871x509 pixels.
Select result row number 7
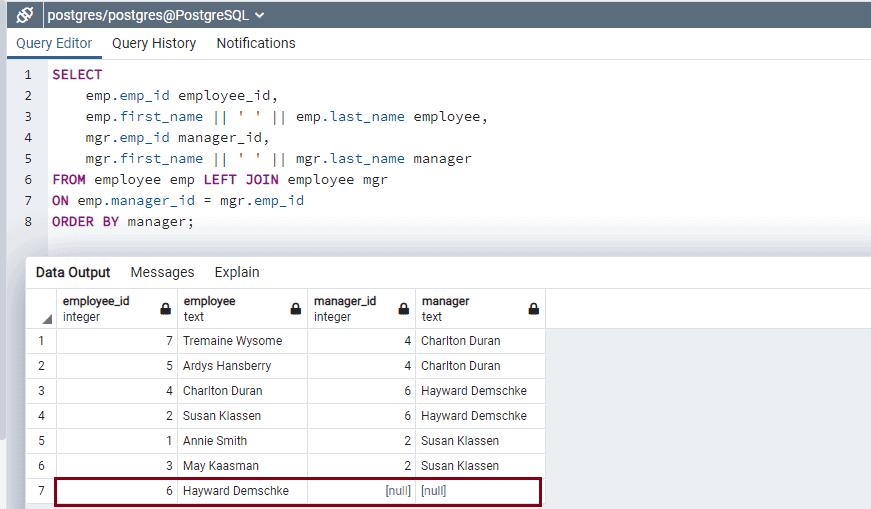click(x=41, y=491)
